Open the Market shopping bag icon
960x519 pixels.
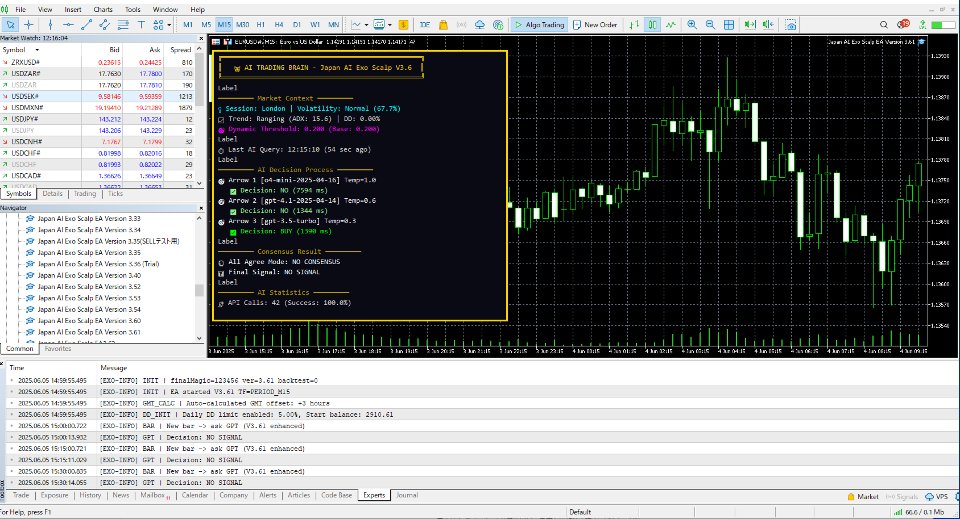443,24
